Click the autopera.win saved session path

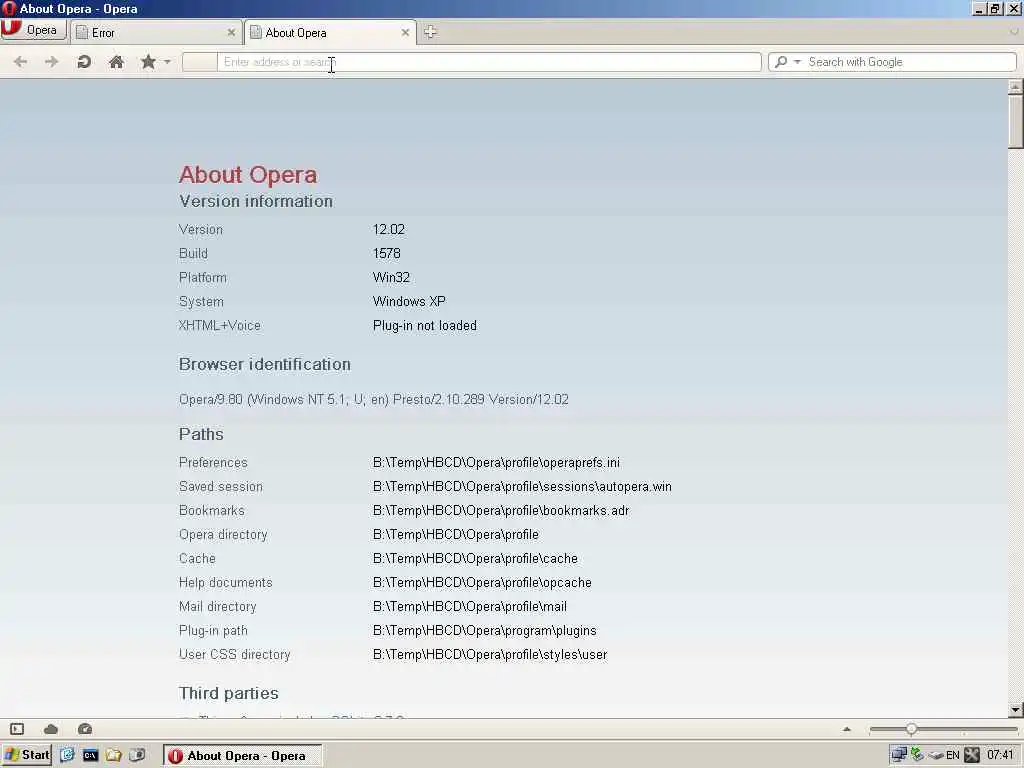(522, 487)
